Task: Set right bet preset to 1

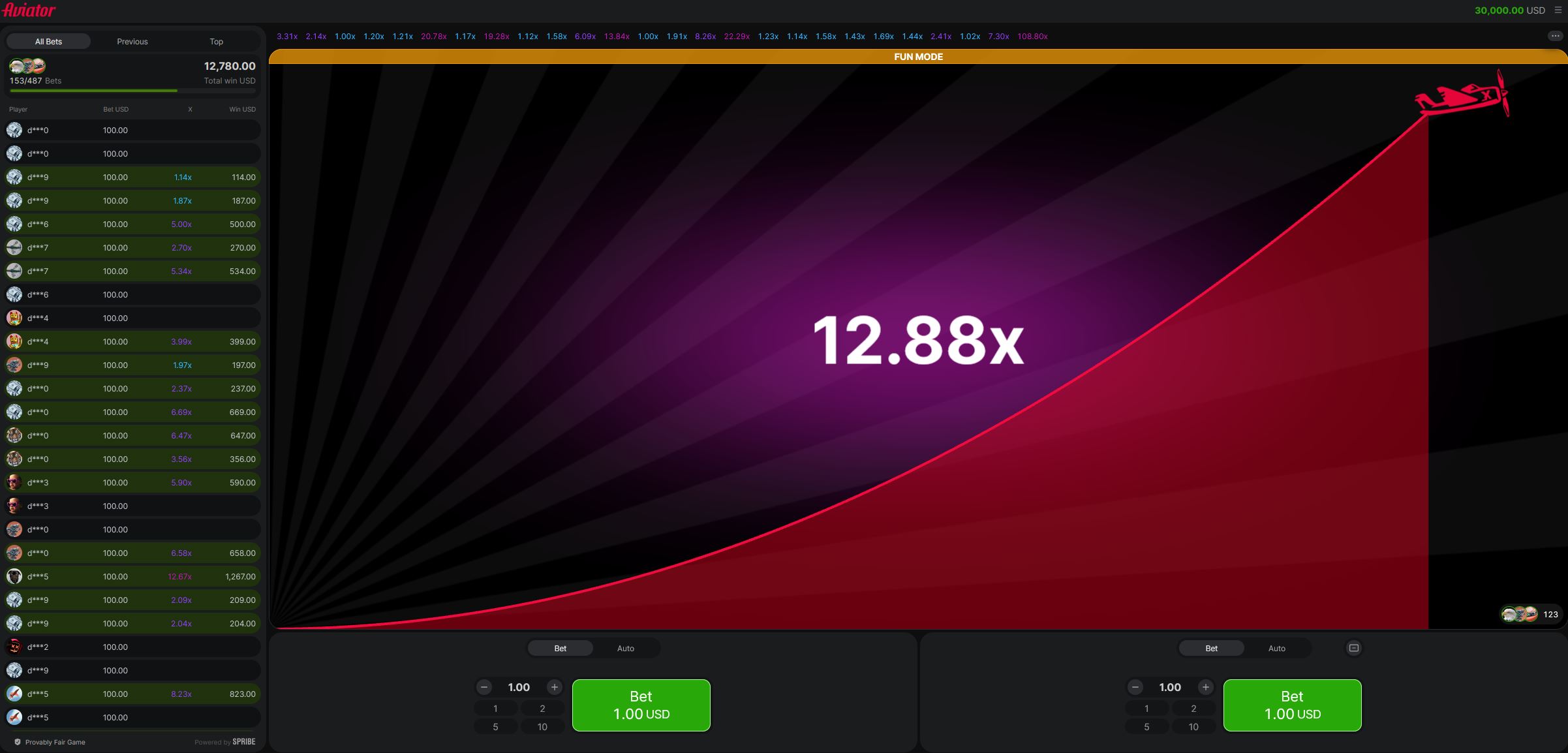Action: pyautogui.click(x=1146, y=709)
